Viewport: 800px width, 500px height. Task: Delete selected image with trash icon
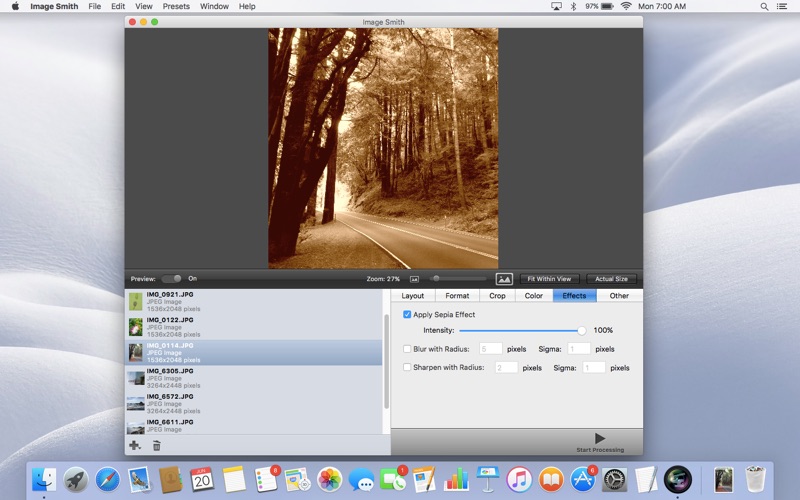coord(157,446)
